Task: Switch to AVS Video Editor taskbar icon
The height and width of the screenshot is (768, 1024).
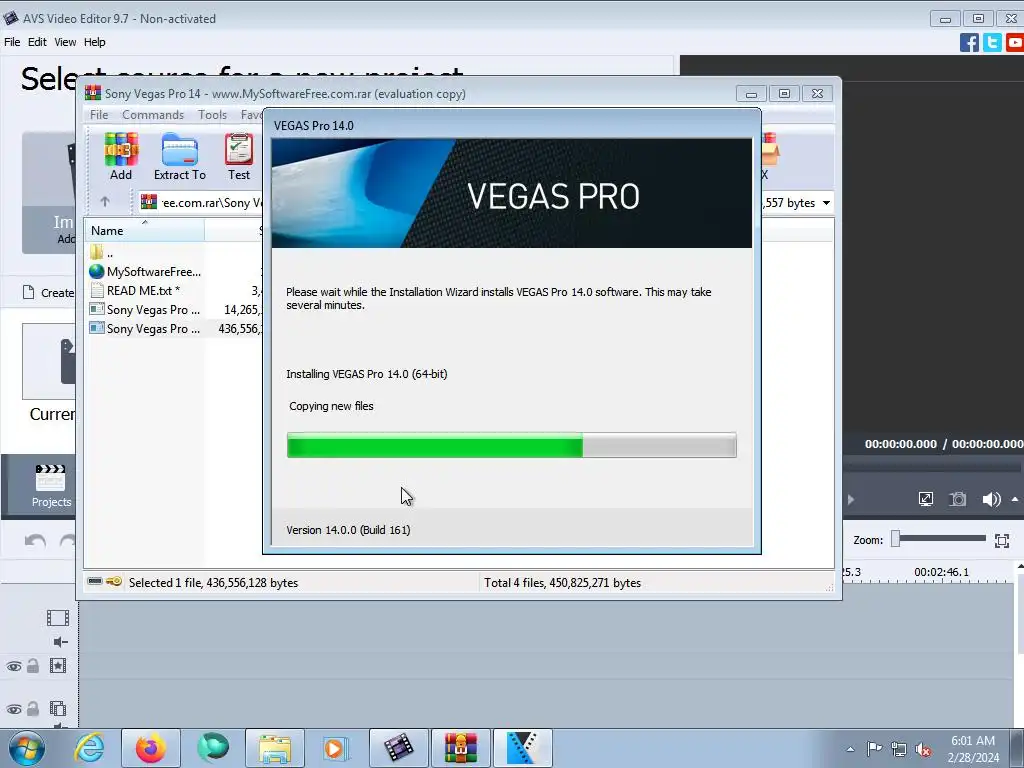Action: click(399, 748)
